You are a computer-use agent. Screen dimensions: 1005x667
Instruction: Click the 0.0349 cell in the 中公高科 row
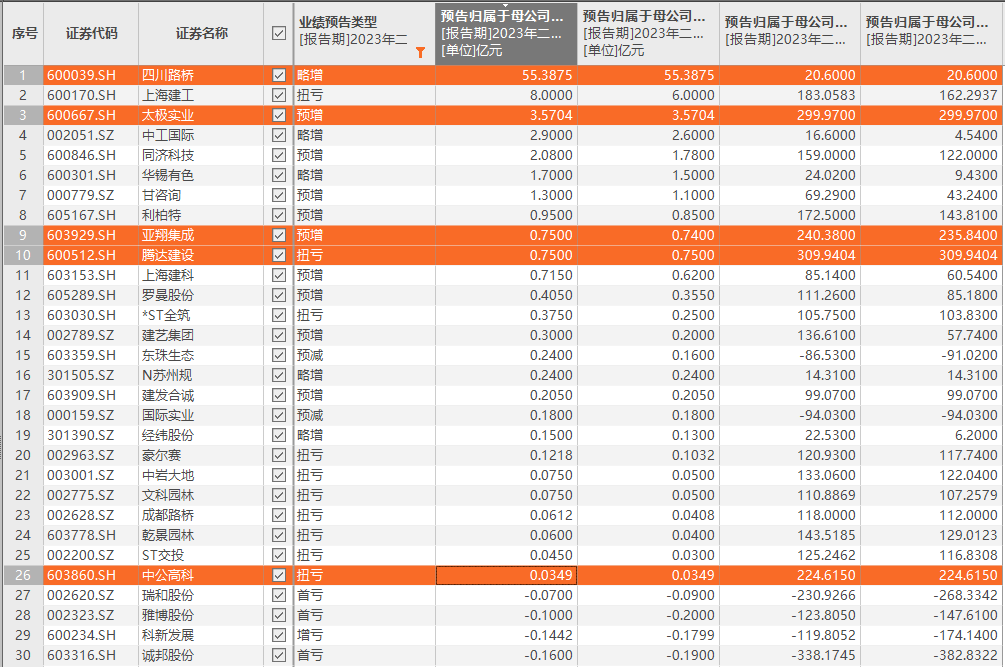click(505, 575)
